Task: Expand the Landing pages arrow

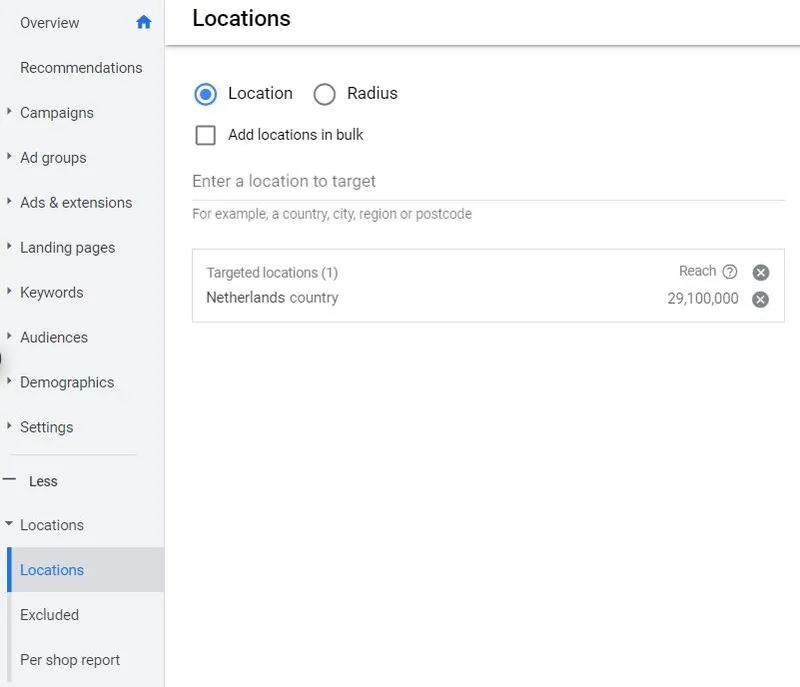Action: pyautogui.click(x=9, y=245)
